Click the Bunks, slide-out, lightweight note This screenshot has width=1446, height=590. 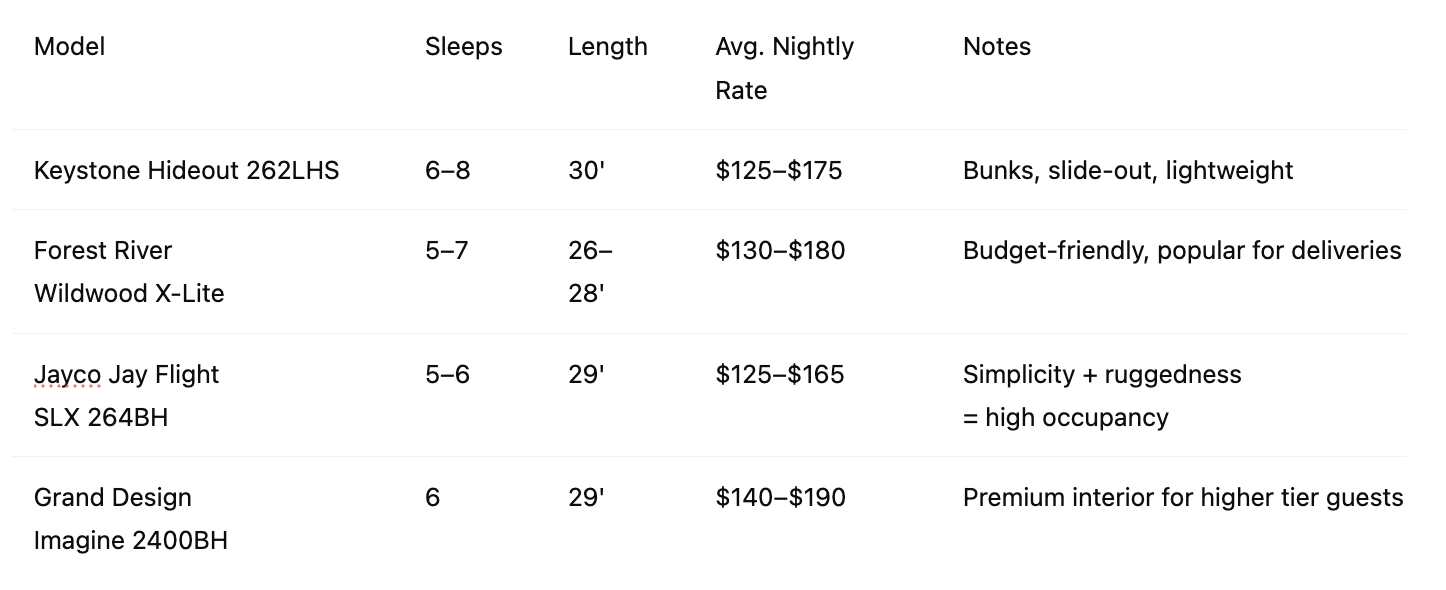click(x=1128, y=171)
